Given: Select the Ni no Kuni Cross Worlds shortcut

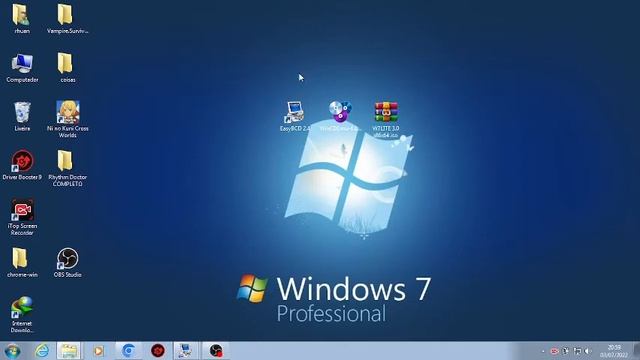Looking at the screenshot, I should click(x=67, y=119).
